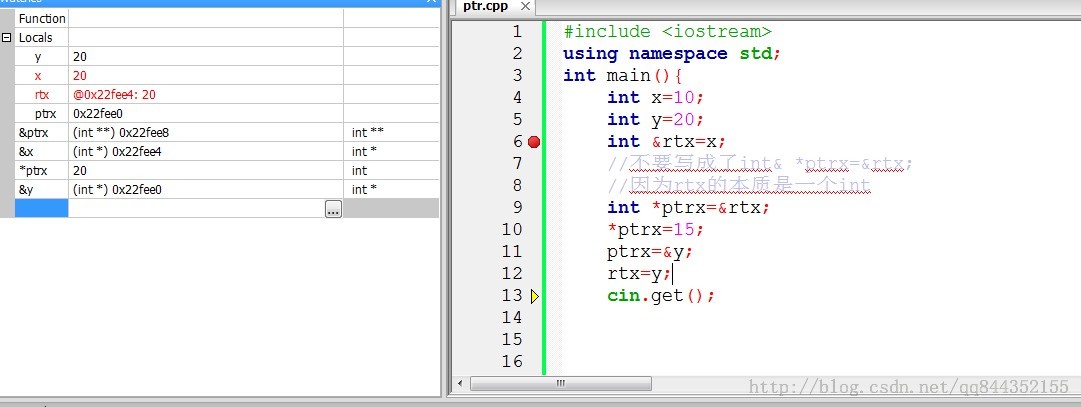Place cursor in '#include <iostream>' line

(667, 32)
